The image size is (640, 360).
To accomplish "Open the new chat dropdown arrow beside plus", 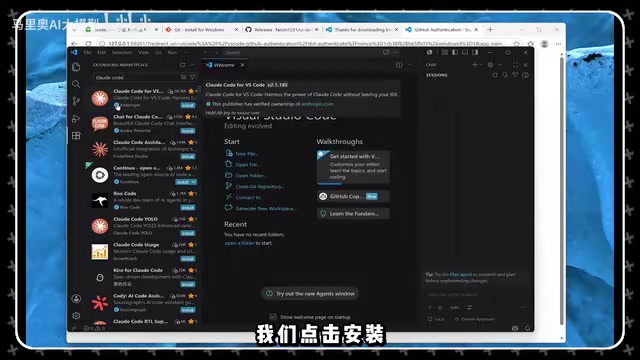I will (x=481, y=65).
